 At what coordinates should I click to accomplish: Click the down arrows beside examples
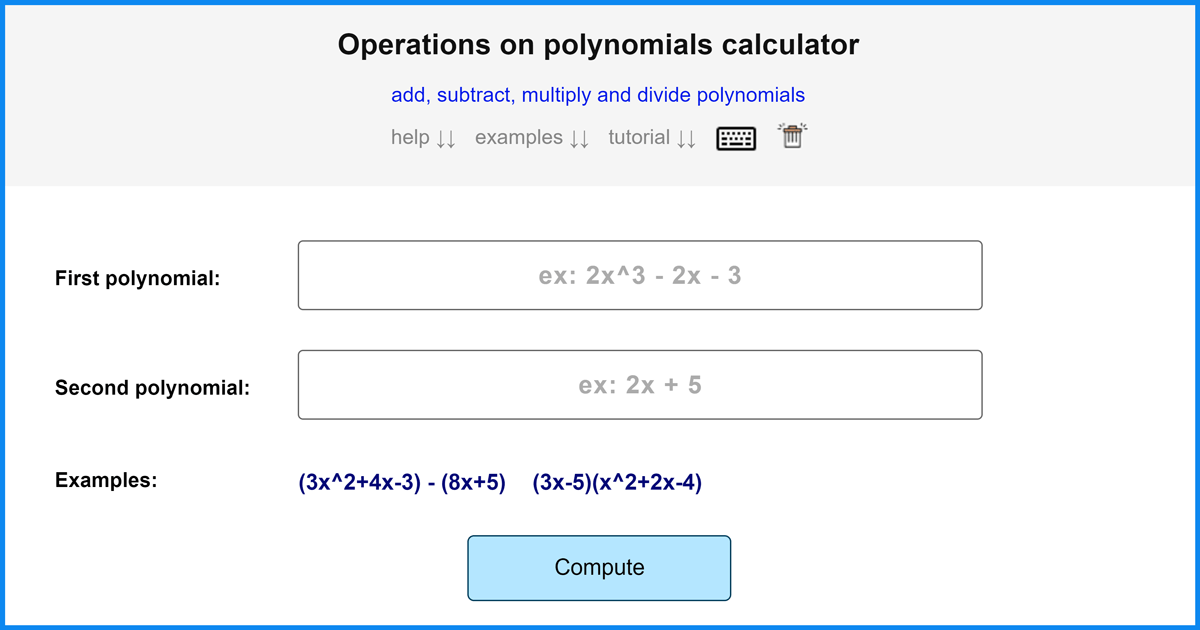point(579,139)
